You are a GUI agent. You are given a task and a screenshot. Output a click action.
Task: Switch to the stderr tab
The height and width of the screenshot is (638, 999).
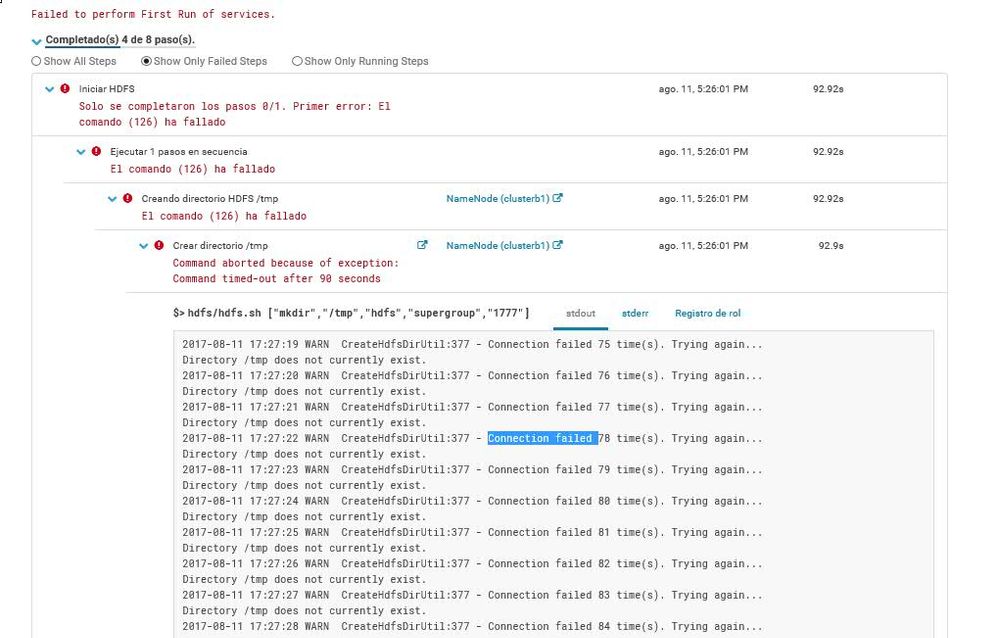[x=635, y=313]
